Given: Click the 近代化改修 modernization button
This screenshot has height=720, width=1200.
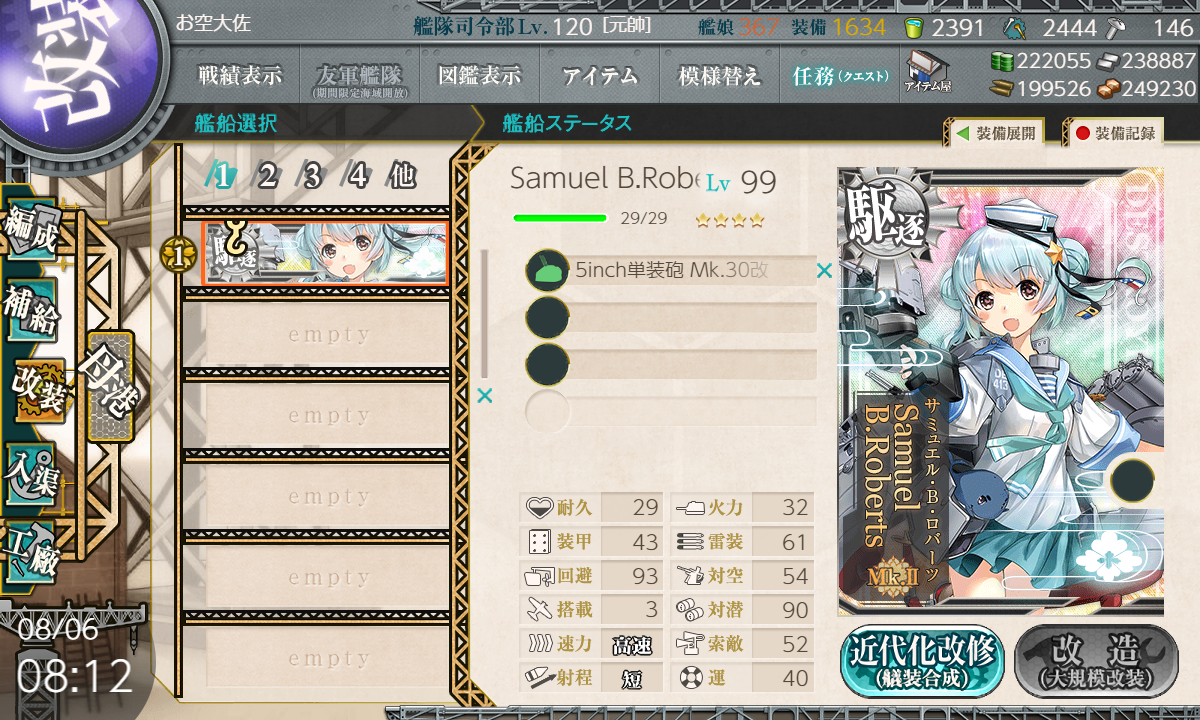Looking at the screenshot, I should click(x=923, y=661).
